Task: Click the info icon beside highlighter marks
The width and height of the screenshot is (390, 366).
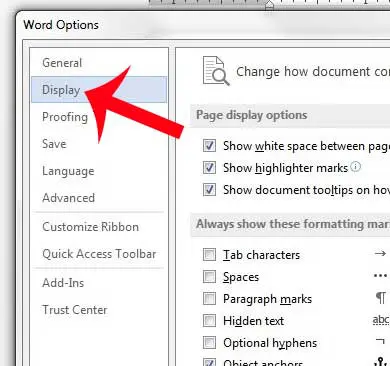Action: [x=356, y=166]
